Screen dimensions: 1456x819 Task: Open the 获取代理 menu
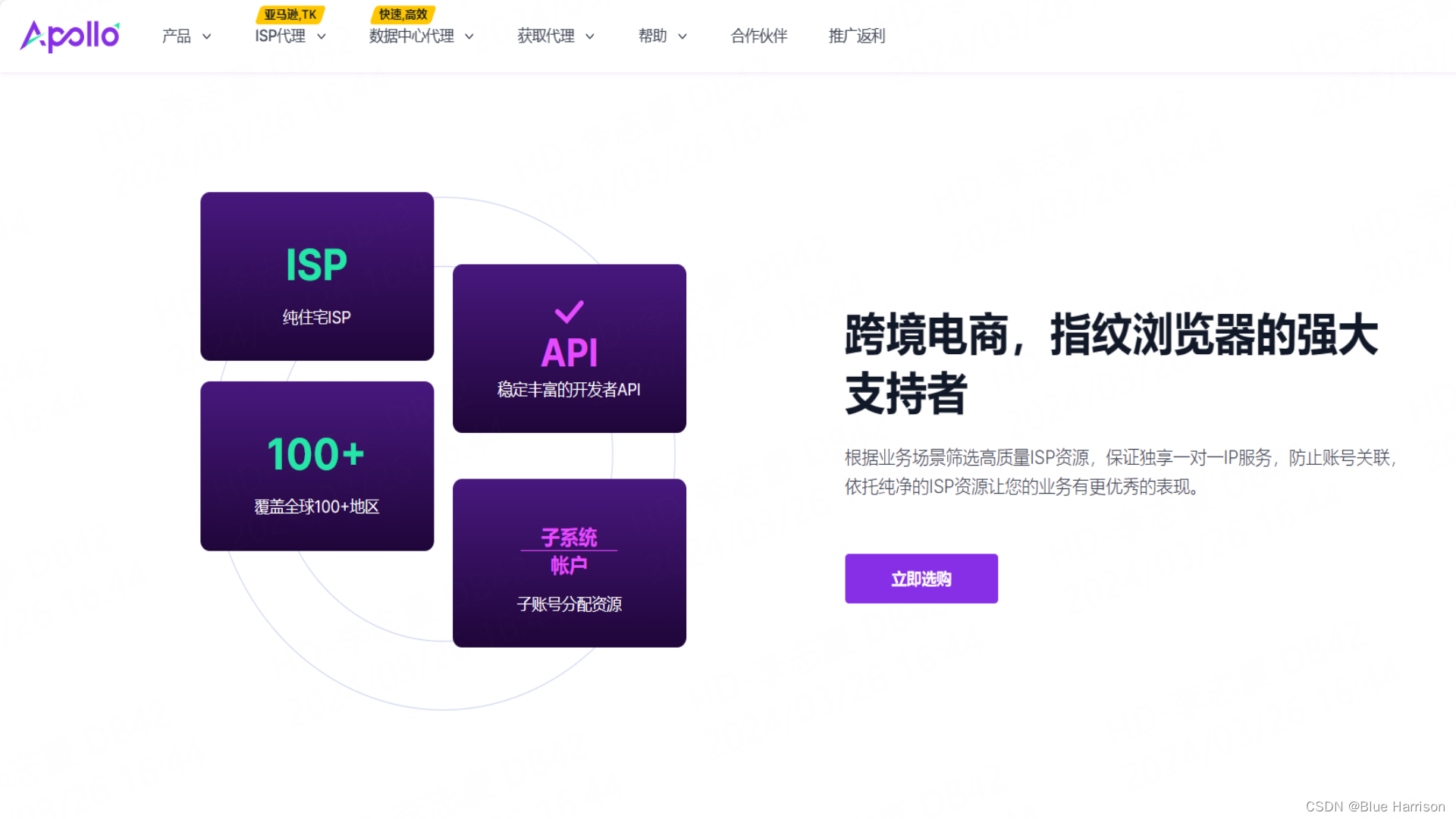pyautogui.click(x=546, y=36)
